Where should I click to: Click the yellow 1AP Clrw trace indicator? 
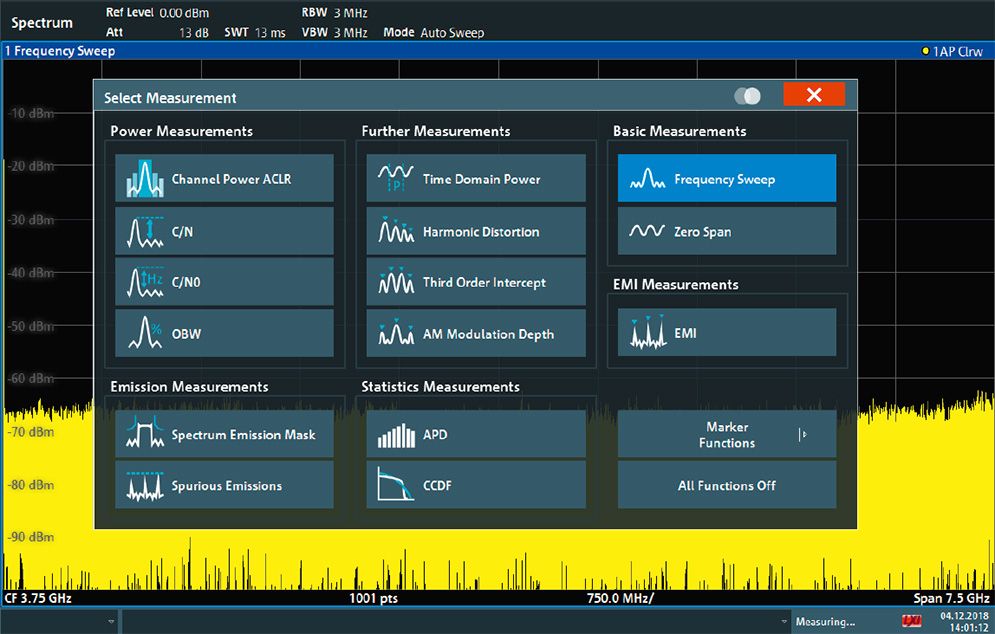952,51
